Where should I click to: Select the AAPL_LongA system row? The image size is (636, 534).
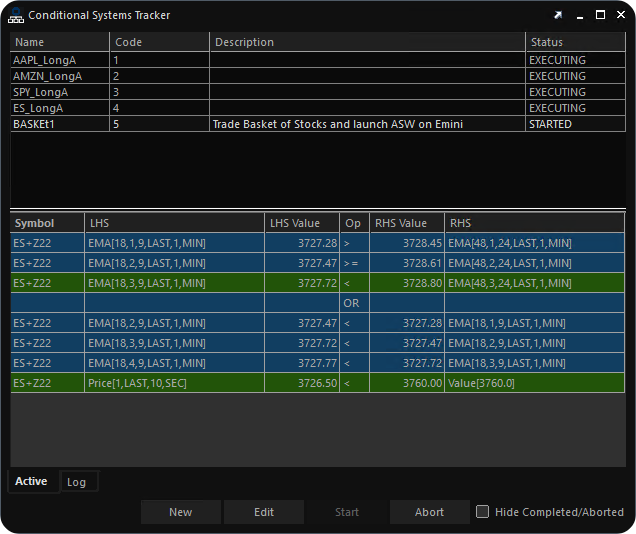tap(318, 60)
